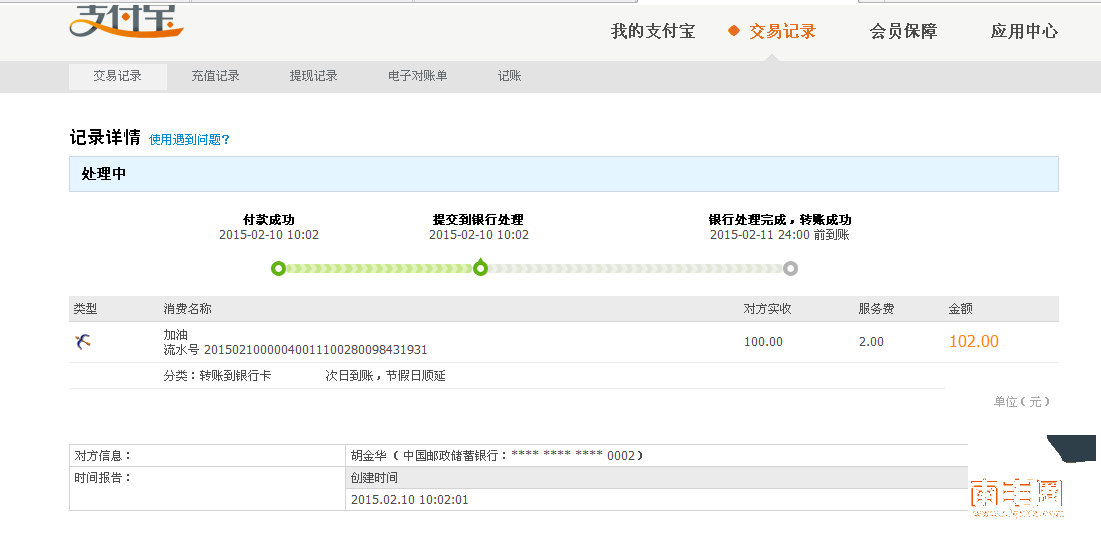Select the 记账 tab
The image size is (1101, 539).
coord(509,76)
